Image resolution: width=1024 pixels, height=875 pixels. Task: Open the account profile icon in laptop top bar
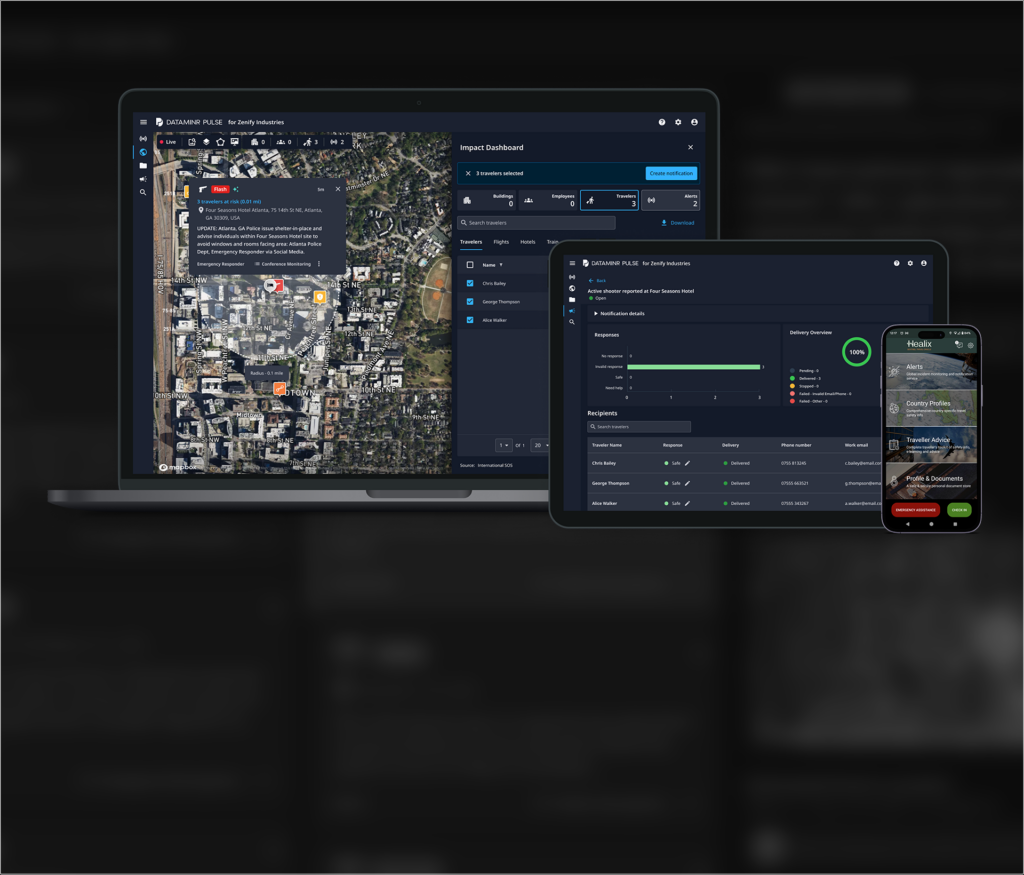coord(694,122)
